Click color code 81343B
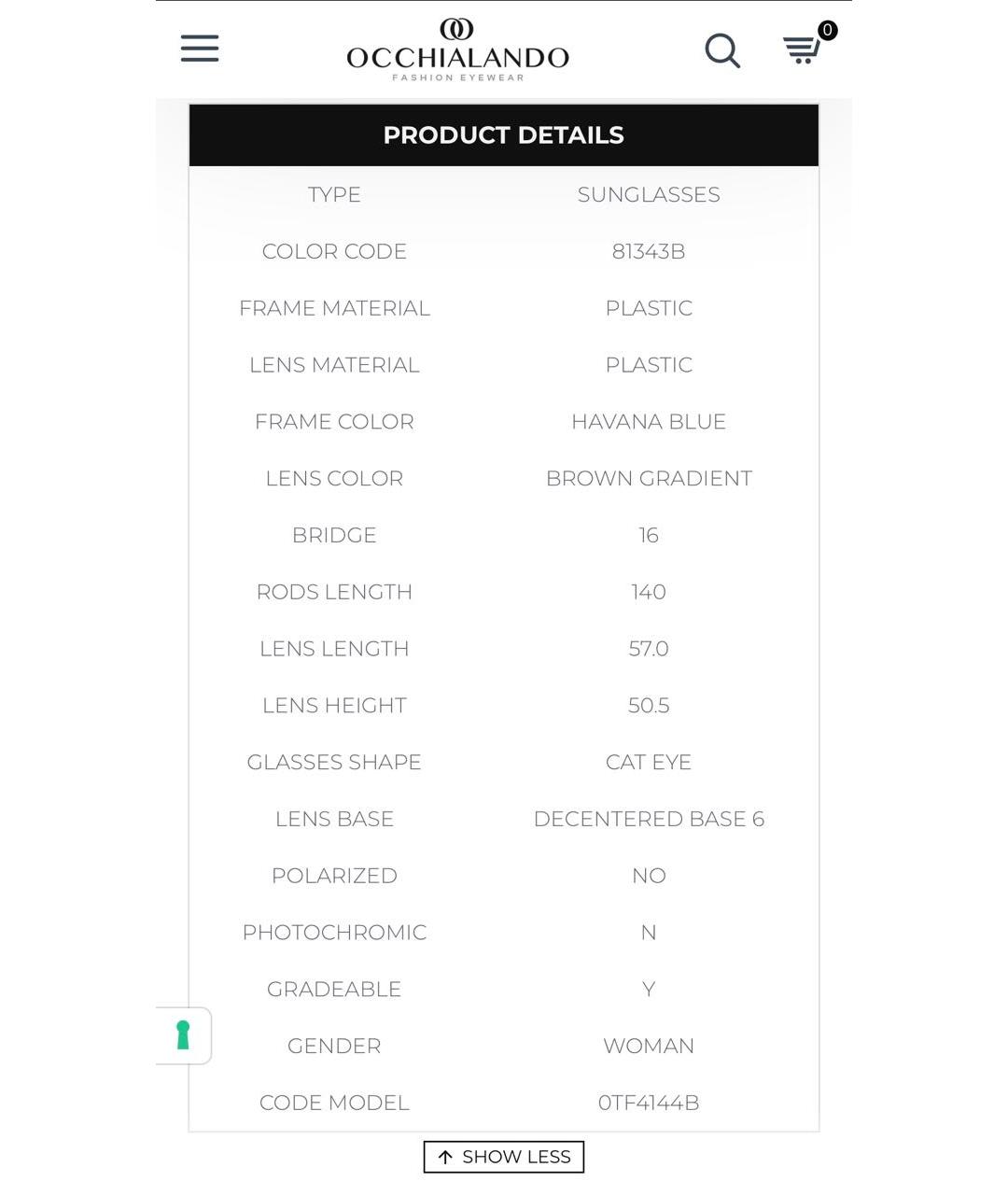The height and width of the screenshot is (1195, 1008). point(649,252)
